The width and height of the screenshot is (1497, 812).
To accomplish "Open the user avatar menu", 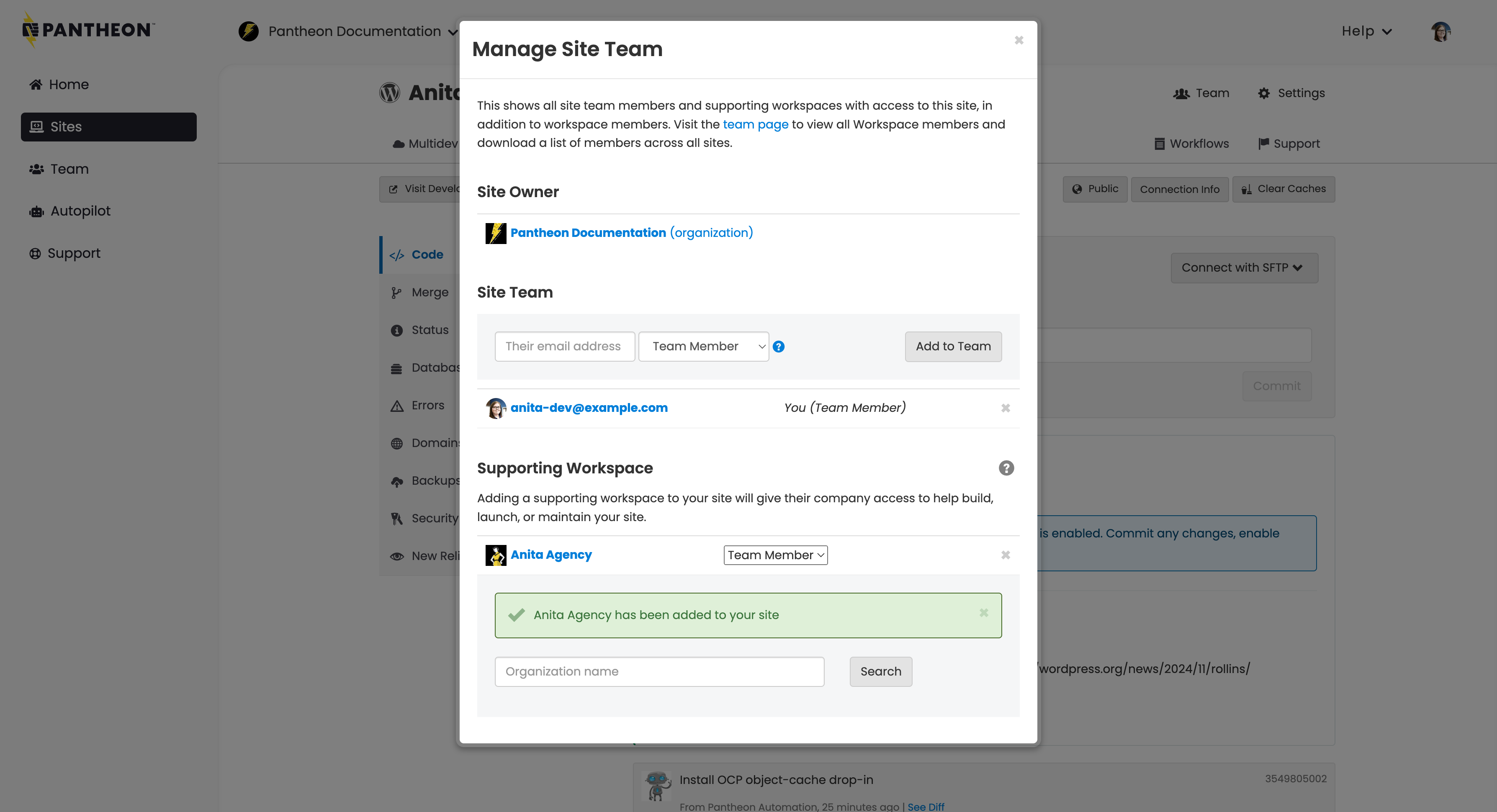I will [1441, 31].
